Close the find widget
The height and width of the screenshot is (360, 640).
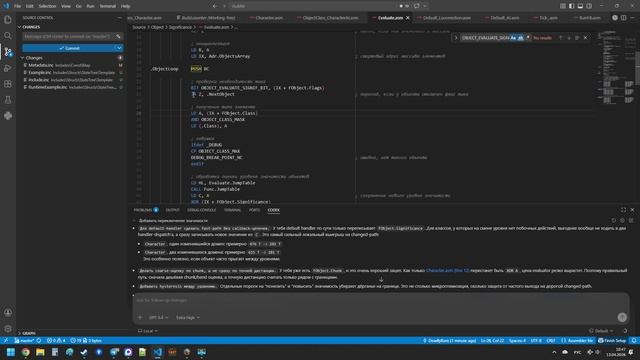tap(585, 38)
